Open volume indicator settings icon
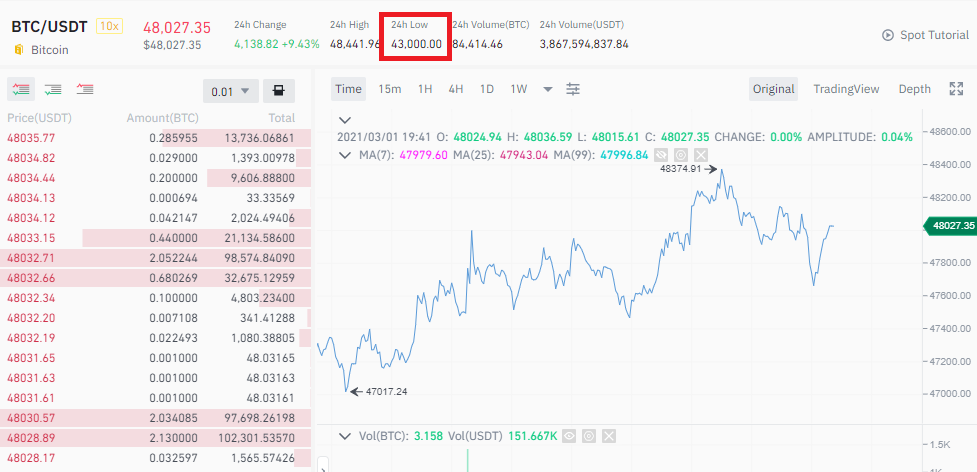977x472 pixels. tap(588, 436)
